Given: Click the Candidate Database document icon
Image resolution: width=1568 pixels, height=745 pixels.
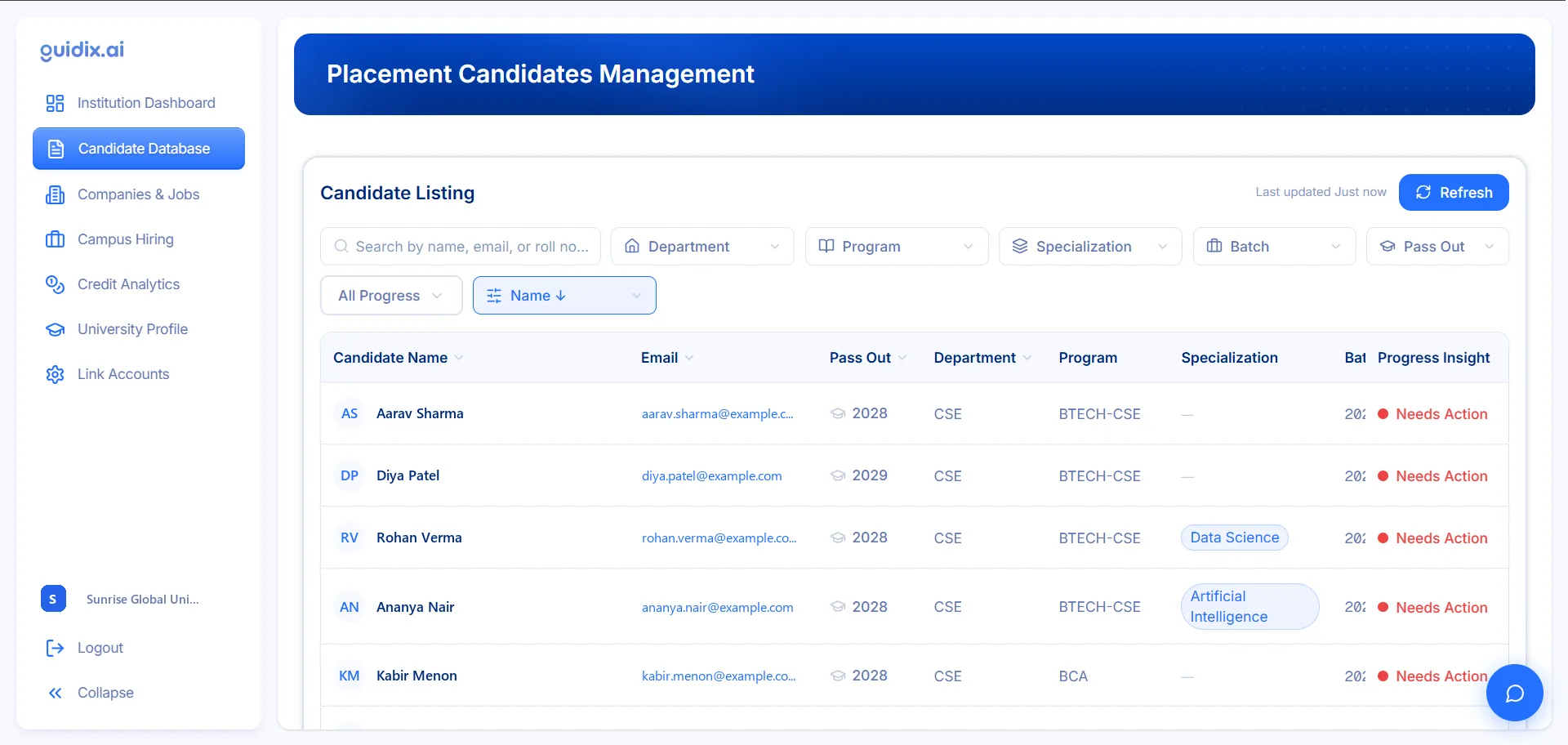Looking at the screenshot, I should pos(56,149).
